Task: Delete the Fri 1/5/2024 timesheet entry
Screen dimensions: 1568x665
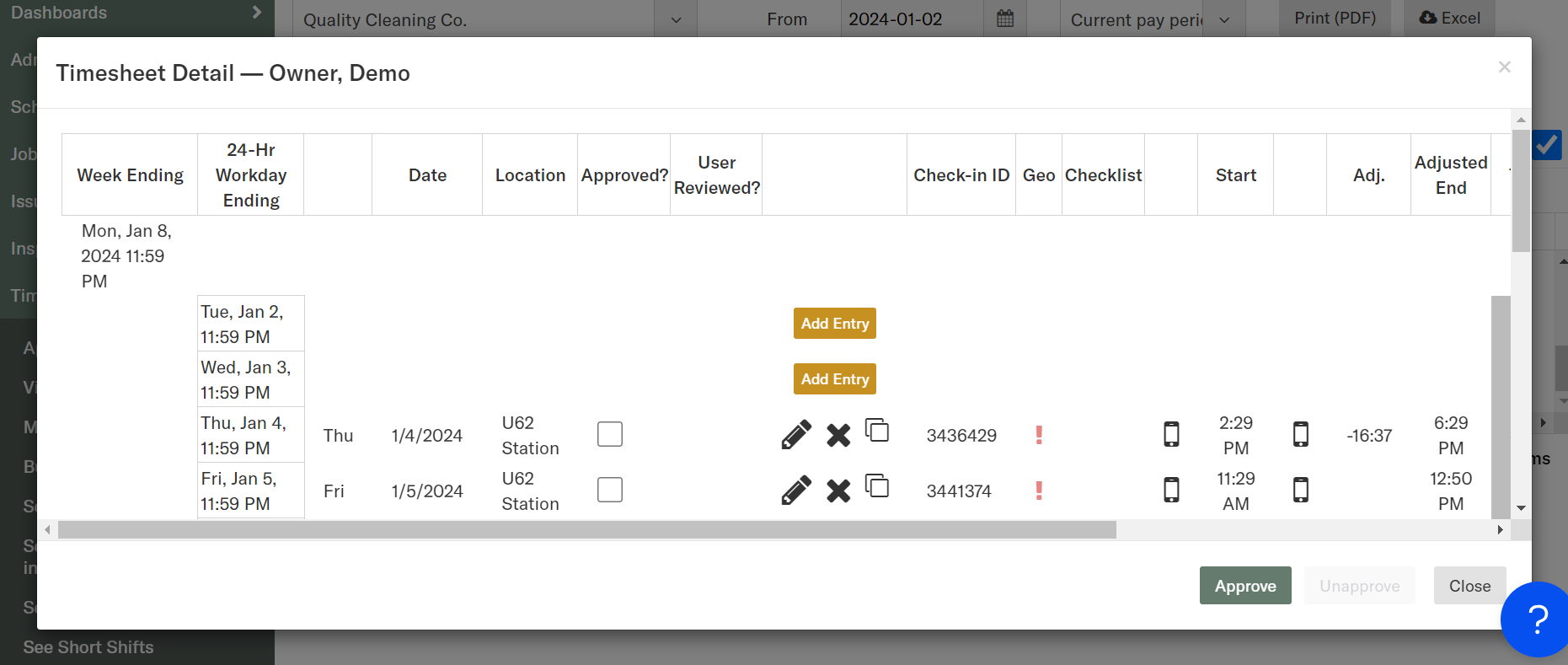Action: [838, 491]
